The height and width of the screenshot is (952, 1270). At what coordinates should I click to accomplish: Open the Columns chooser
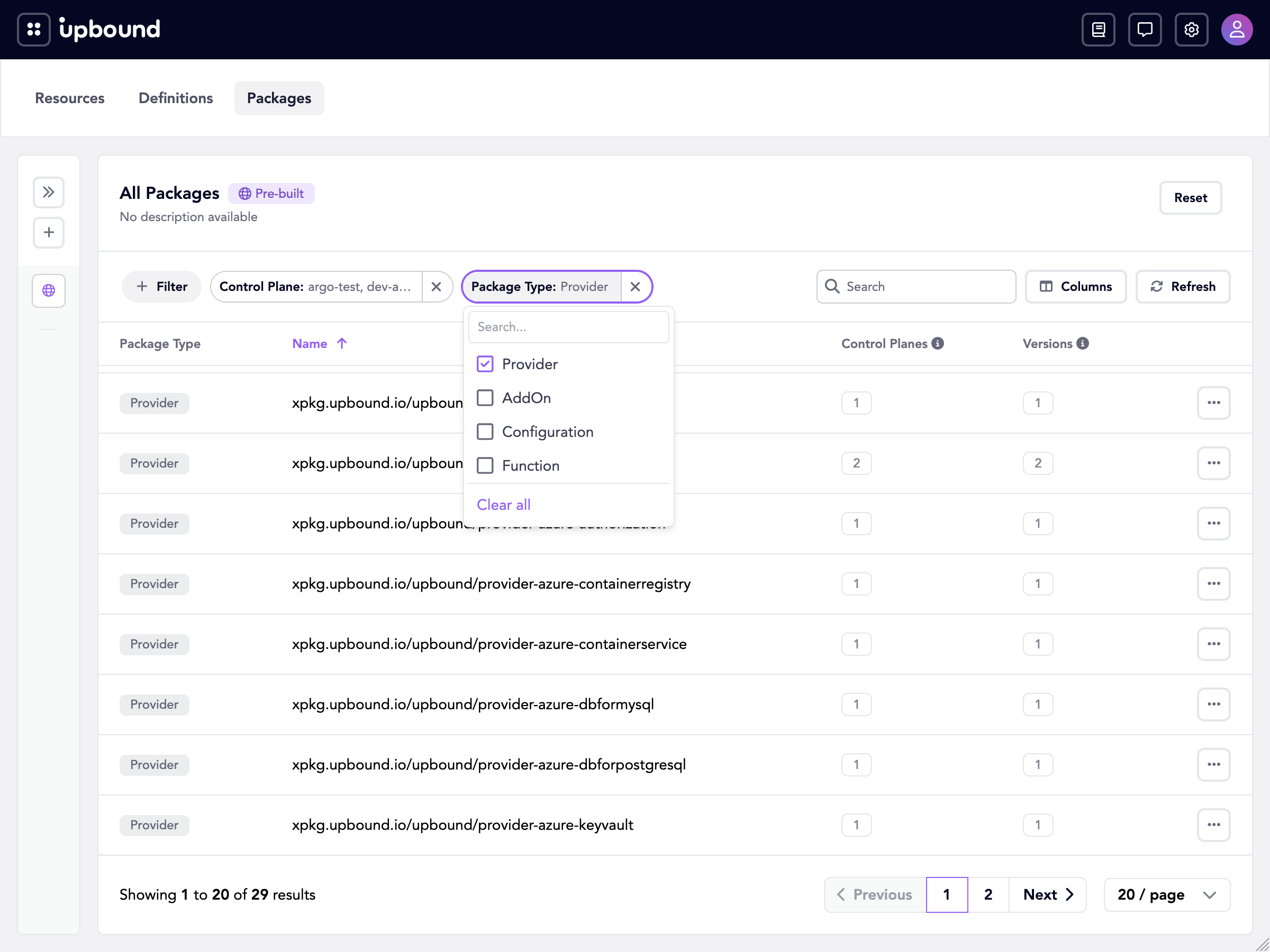click(x=1075, y=286)
